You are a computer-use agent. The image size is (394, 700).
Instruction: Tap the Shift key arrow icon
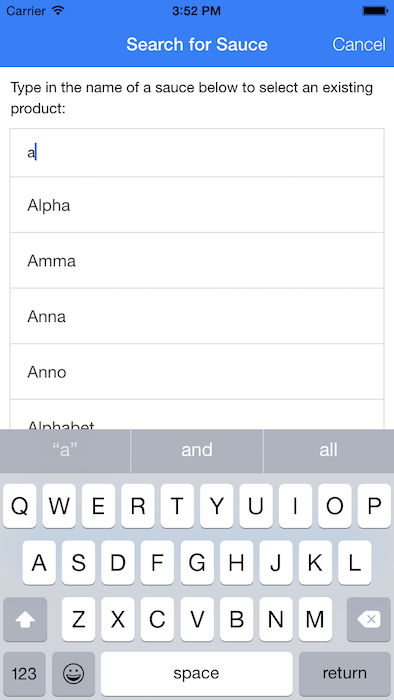[25, 619]
